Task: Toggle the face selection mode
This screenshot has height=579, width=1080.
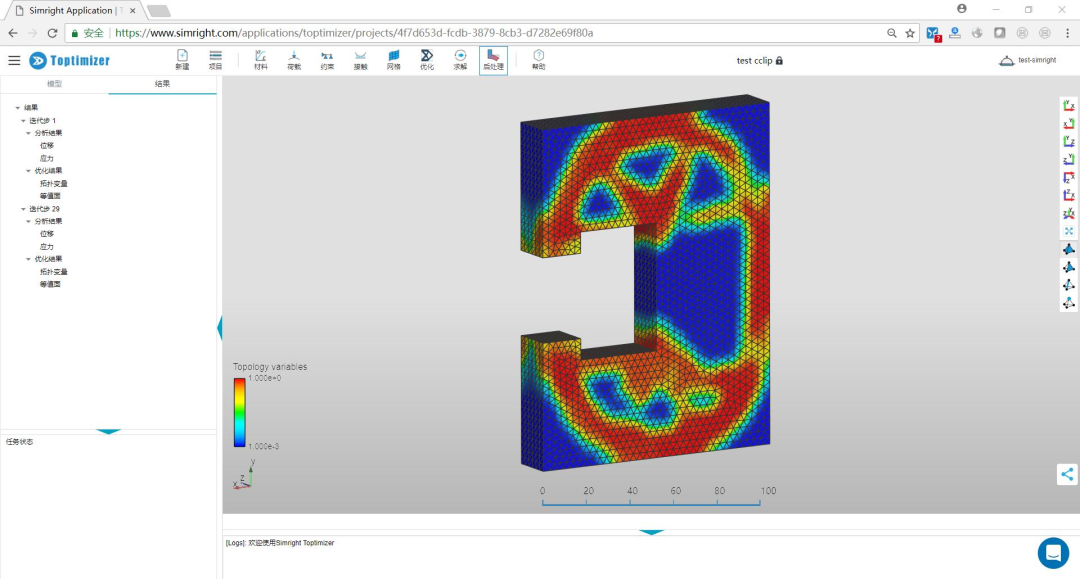Action: [1068, 267]
